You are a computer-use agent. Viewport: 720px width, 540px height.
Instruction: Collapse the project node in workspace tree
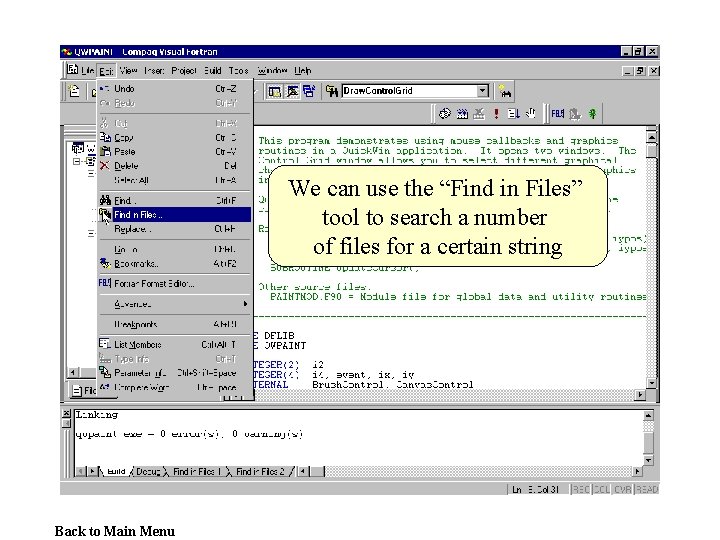[77, 161]
